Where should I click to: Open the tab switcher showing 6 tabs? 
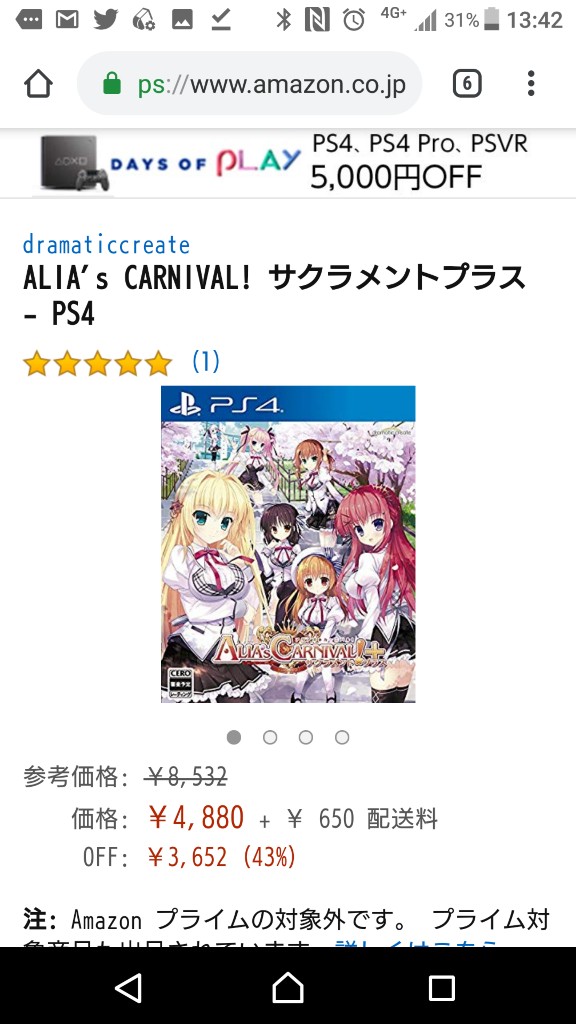(x=467, y=84)
